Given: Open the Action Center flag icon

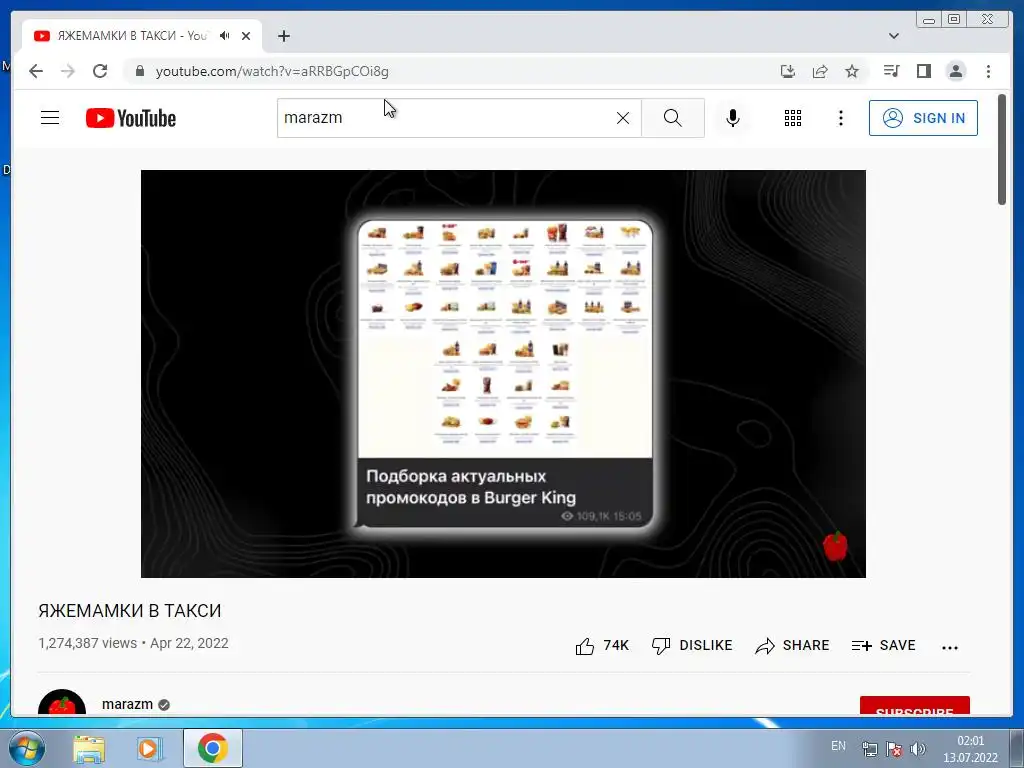Looking at the screenshot, I should [894, 748].
